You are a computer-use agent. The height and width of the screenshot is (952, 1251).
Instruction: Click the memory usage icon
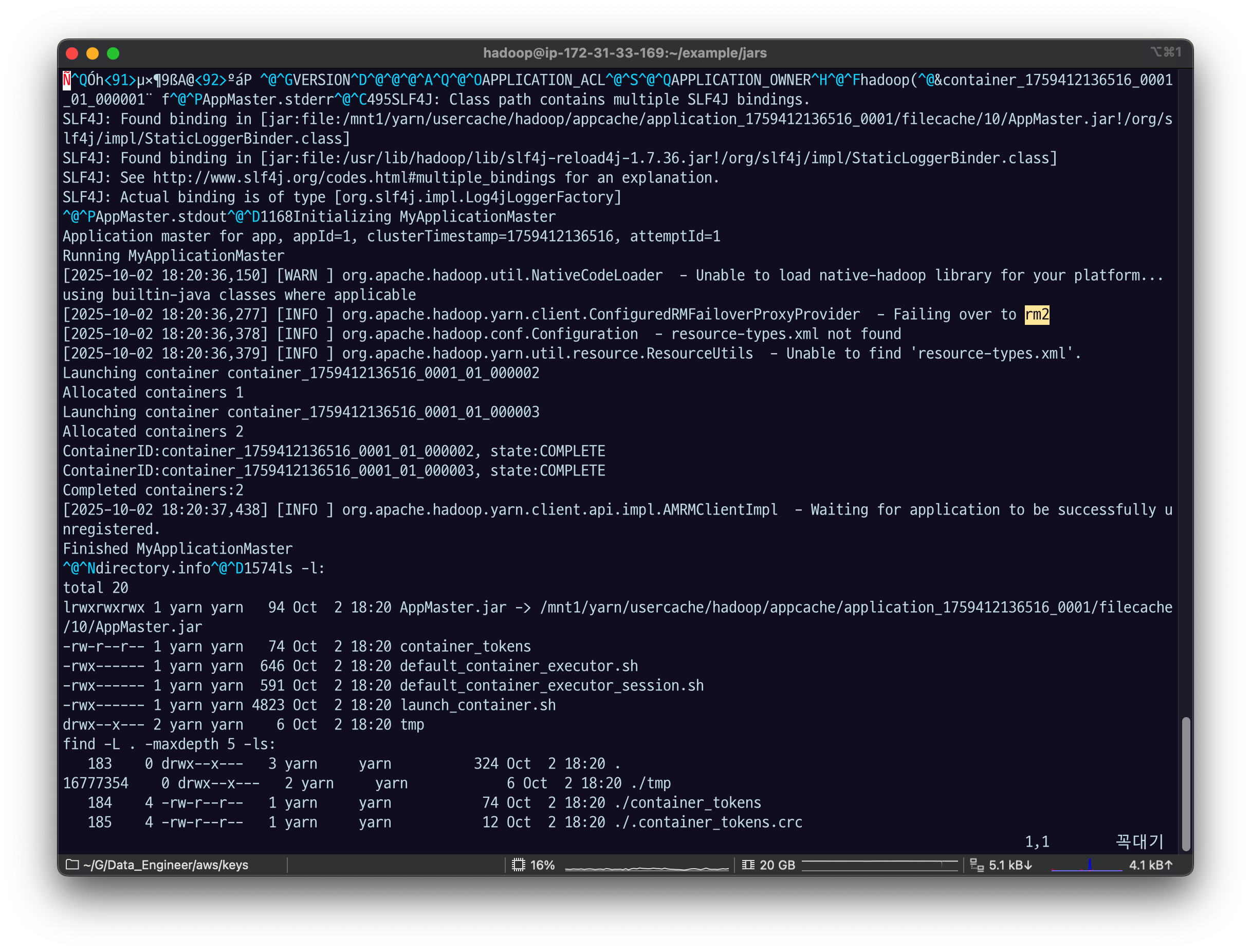point(748,865)
